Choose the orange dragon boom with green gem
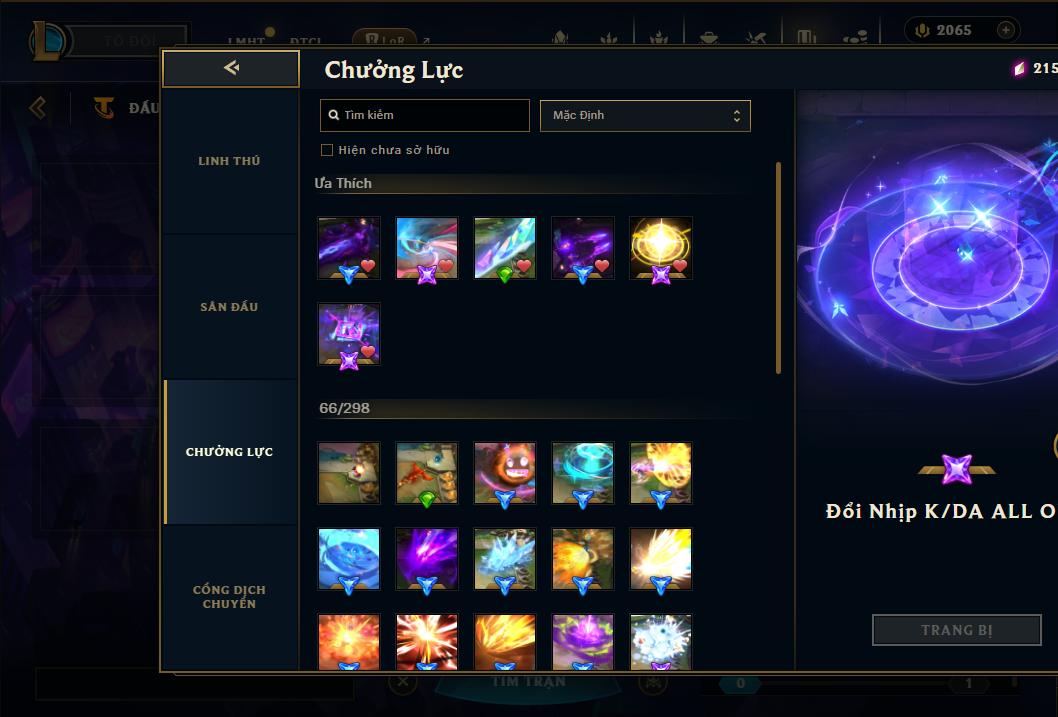Viewport: 1058px width, 717px height. 426,473
